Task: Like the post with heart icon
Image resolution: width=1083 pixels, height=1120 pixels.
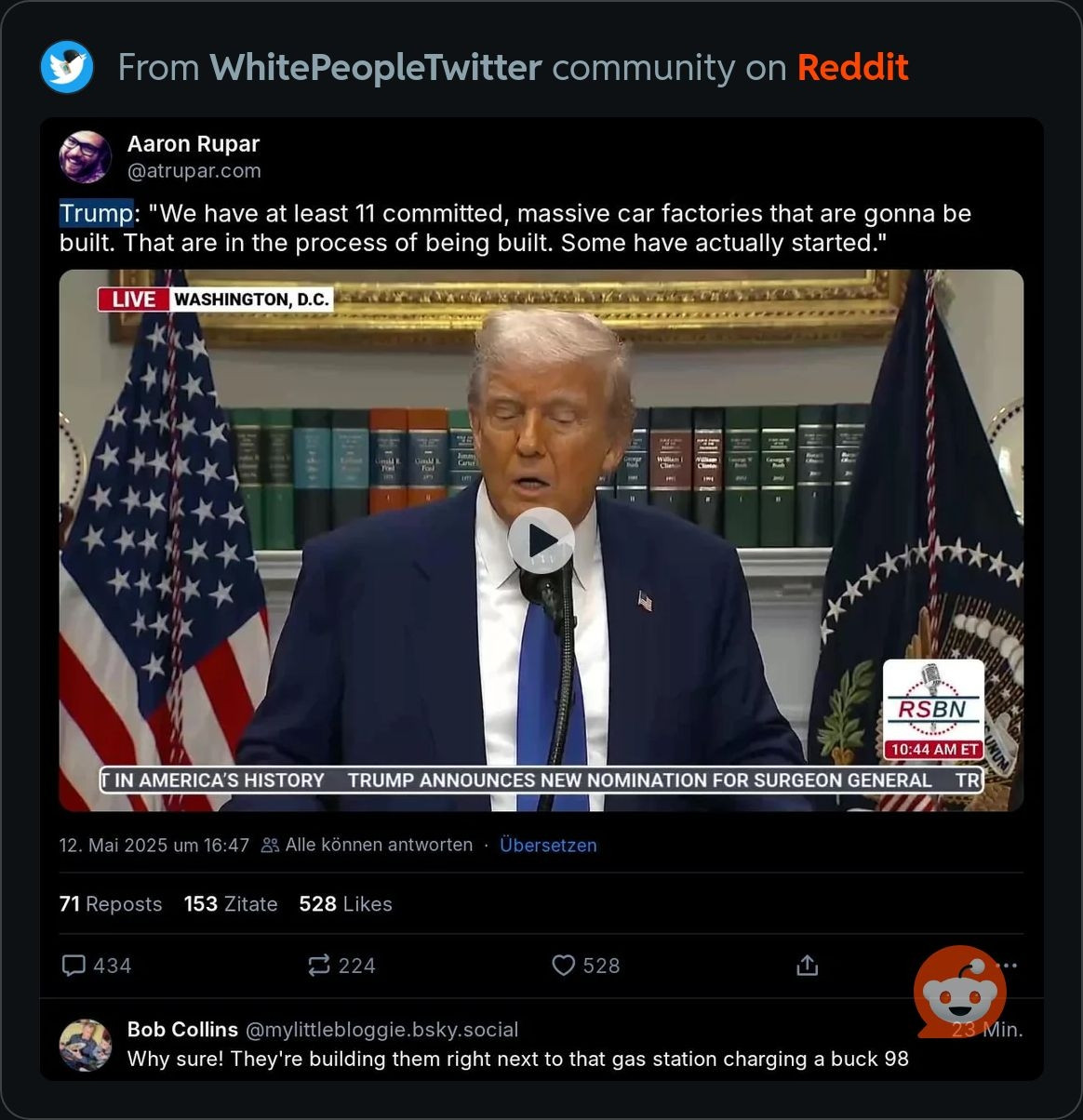Action: (563, 966)
